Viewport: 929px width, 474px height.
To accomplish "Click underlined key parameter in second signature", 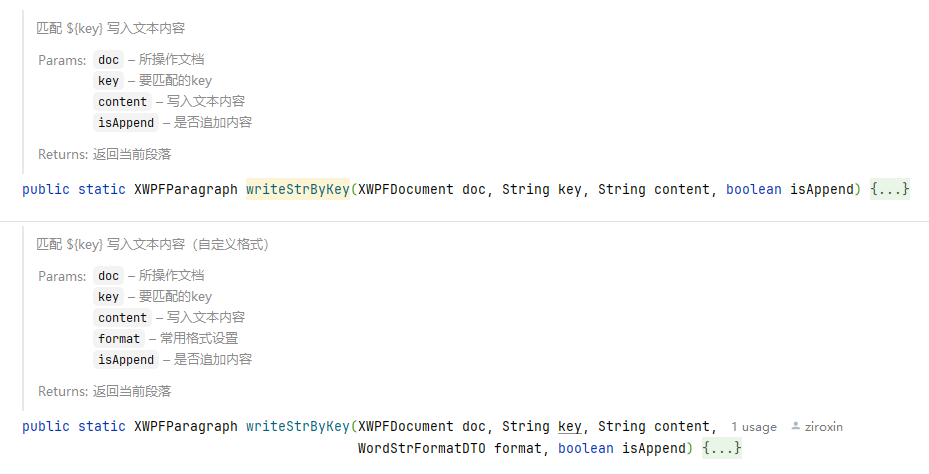I will [x=569, y=426].
